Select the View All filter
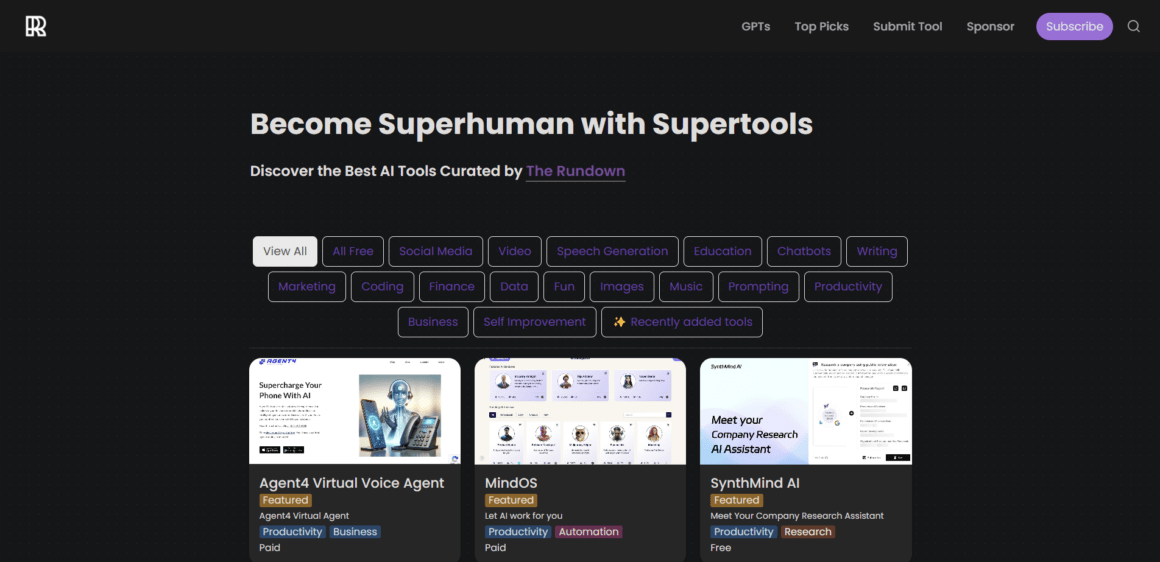The width and height of the screenshot is (1160, 562). [285, 251]
